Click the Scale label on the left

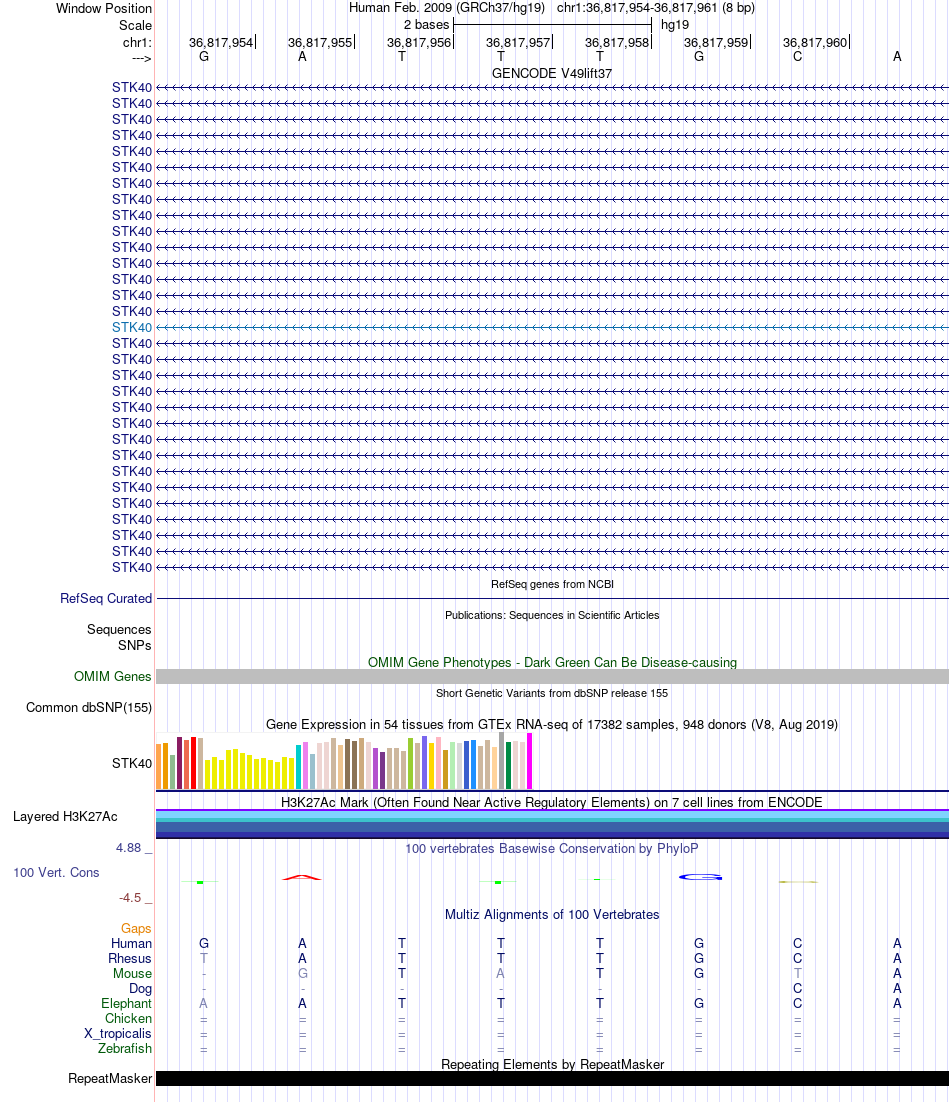[135, 25]
